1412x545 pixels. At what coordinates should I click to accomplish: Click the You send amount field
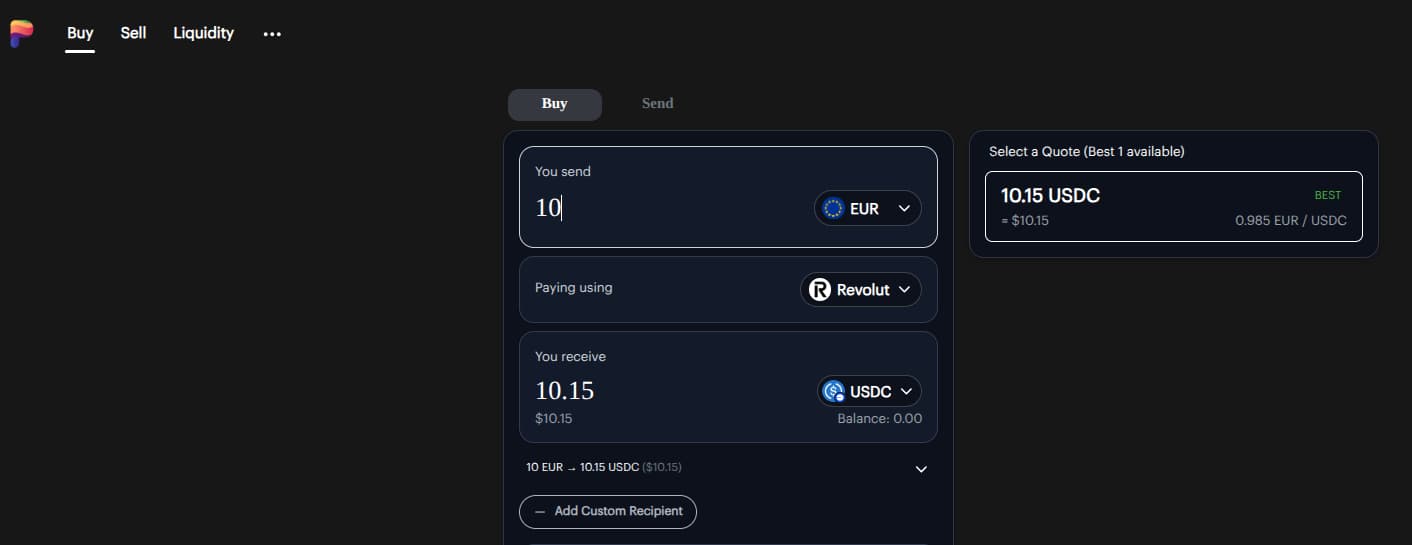660,208
